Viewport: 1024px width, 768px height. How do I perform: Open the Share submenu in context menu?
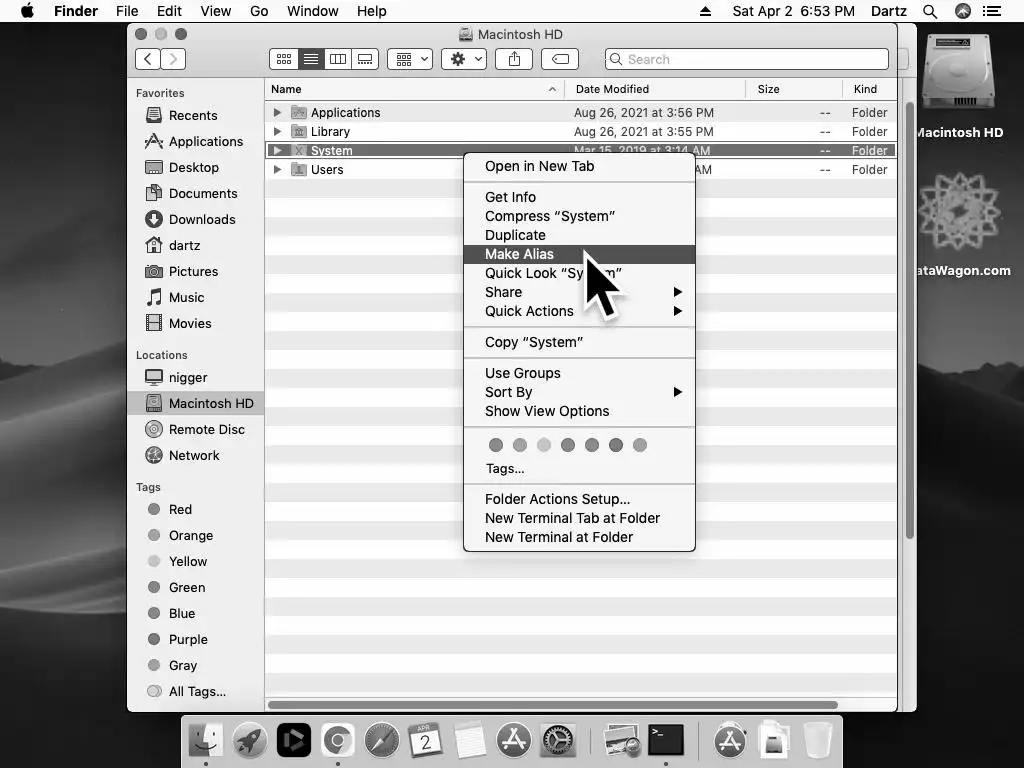[579, 292]
